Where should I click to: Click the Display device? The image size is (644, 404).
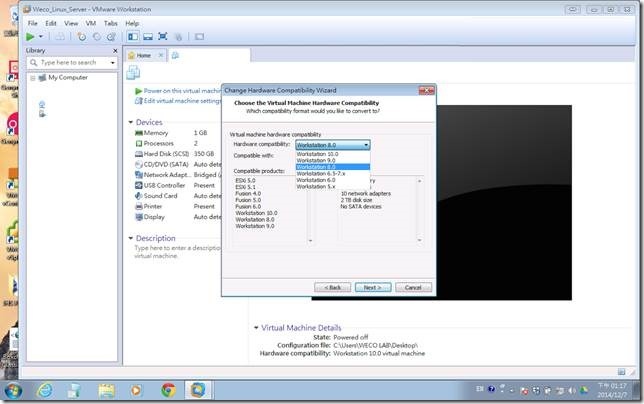pos(154,217)
